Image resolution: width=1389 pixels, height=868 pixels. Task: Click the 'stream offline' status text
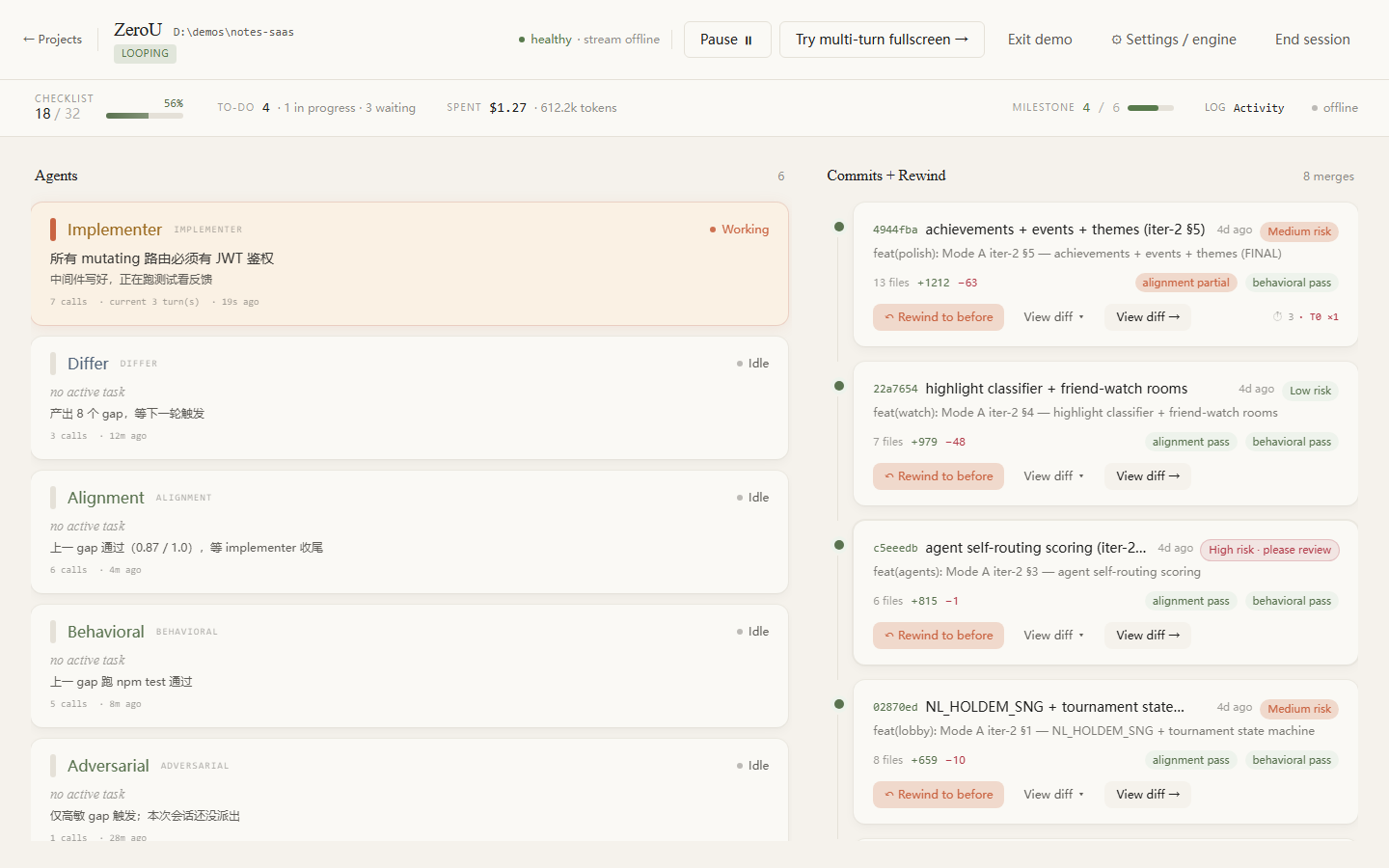(x=621, y=40)
